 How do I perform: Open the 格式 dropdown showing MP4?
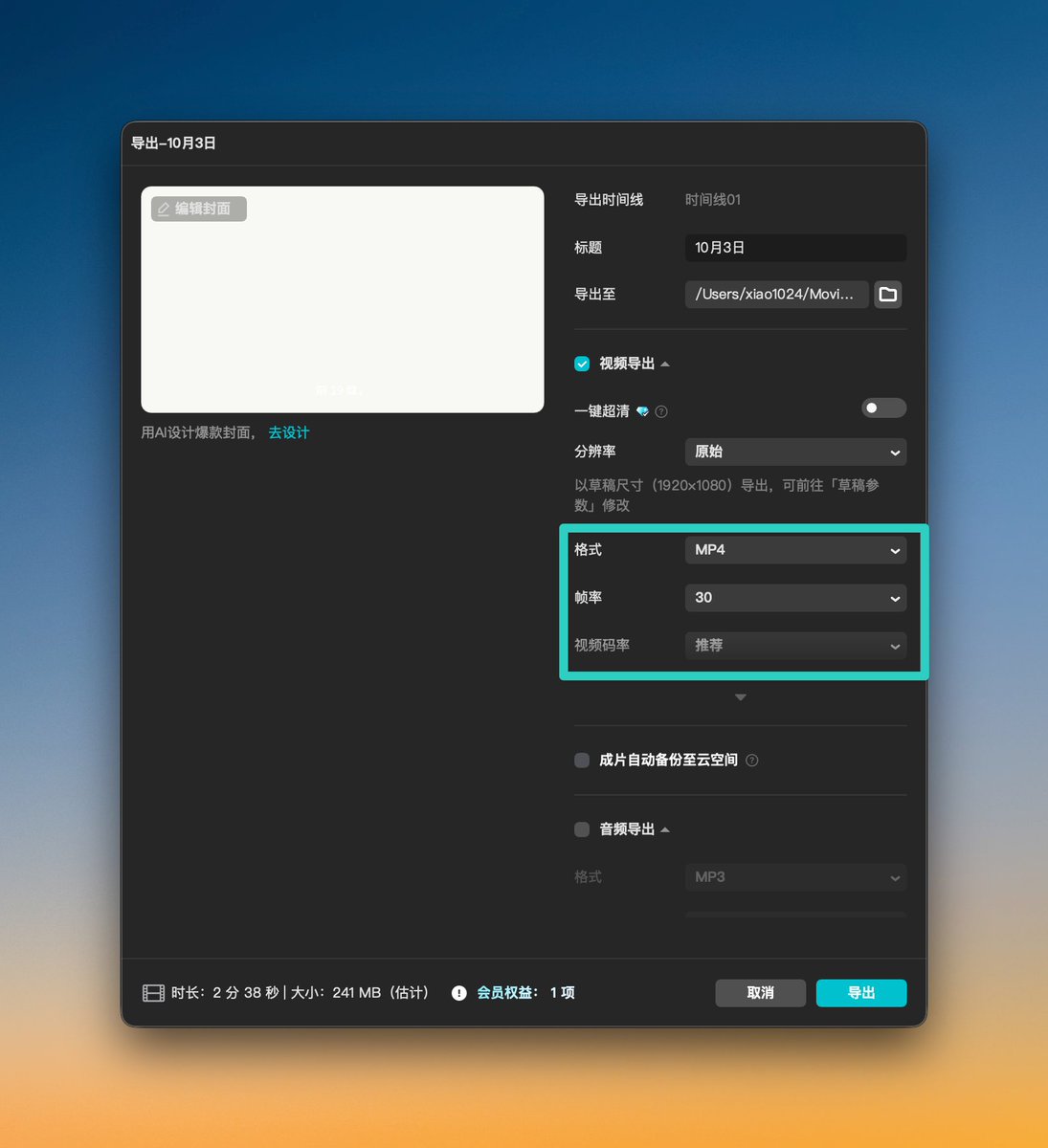tap(795, 550)
